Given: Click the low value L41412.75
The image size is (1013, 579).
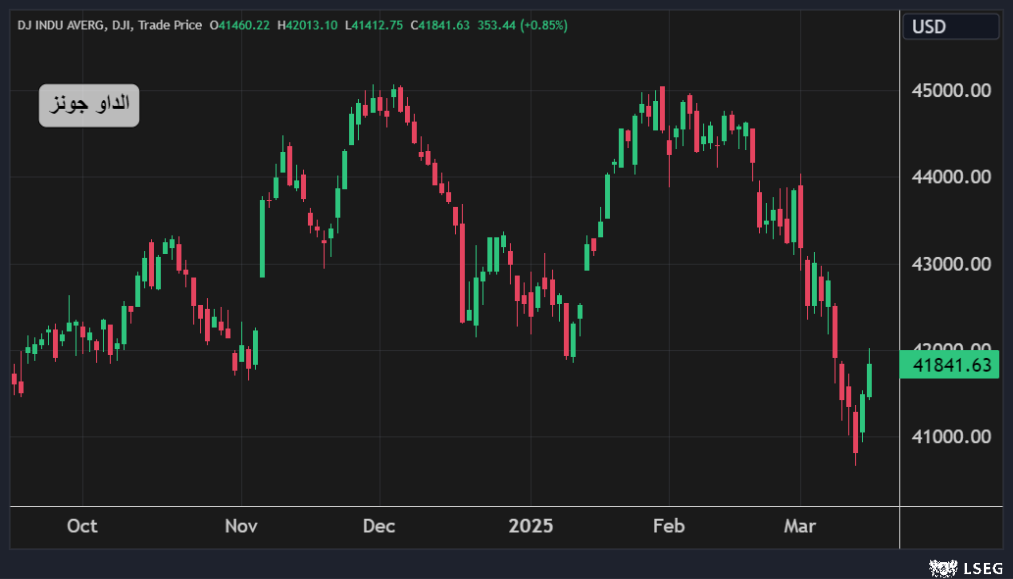Looking at the screenshot, I should click(x=374, y=25).
